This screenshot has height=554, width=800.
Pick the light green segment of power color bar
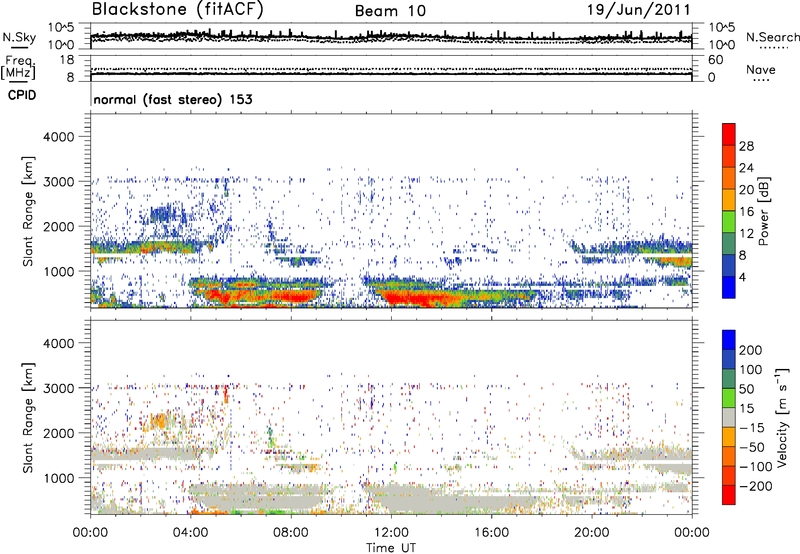[x=729, y=222]
